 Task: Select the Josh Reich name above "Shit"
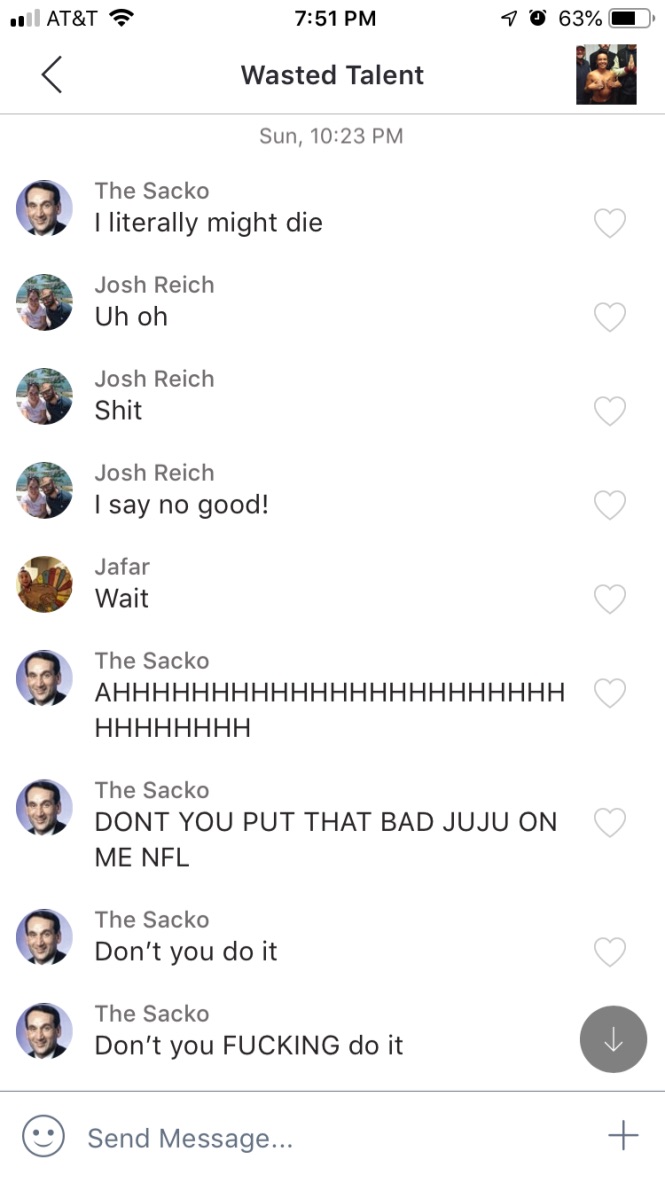[155, 378]
